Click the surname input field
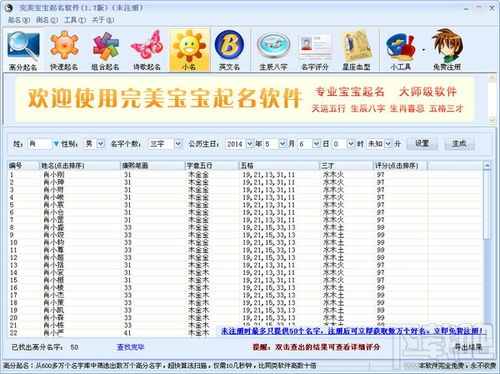The height and width of the screenshot is (374, 500). click(39, 144)
